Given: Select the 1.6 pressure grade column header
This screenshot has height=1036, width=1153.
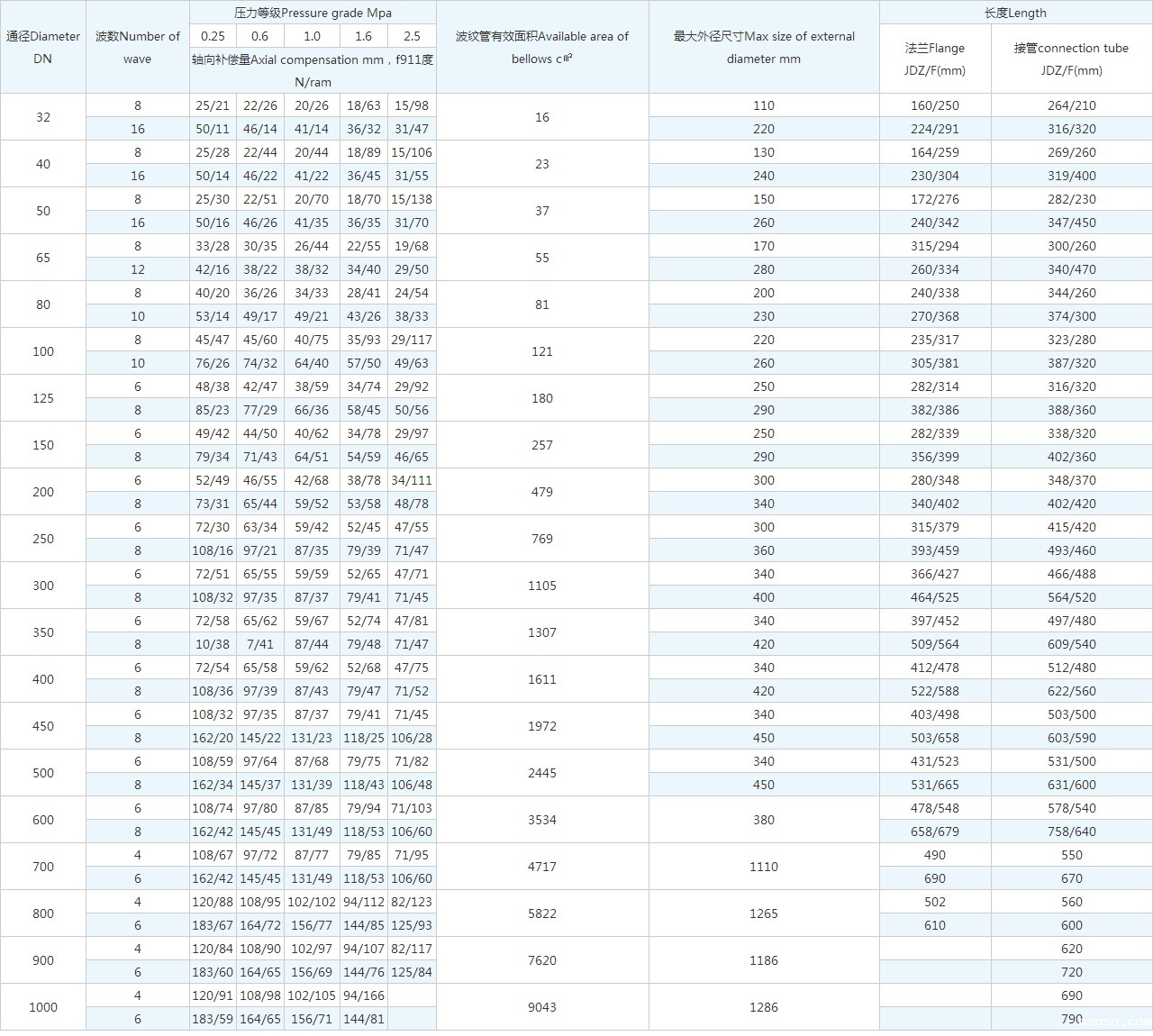Looking at the screenshot, I should [363, 36].
